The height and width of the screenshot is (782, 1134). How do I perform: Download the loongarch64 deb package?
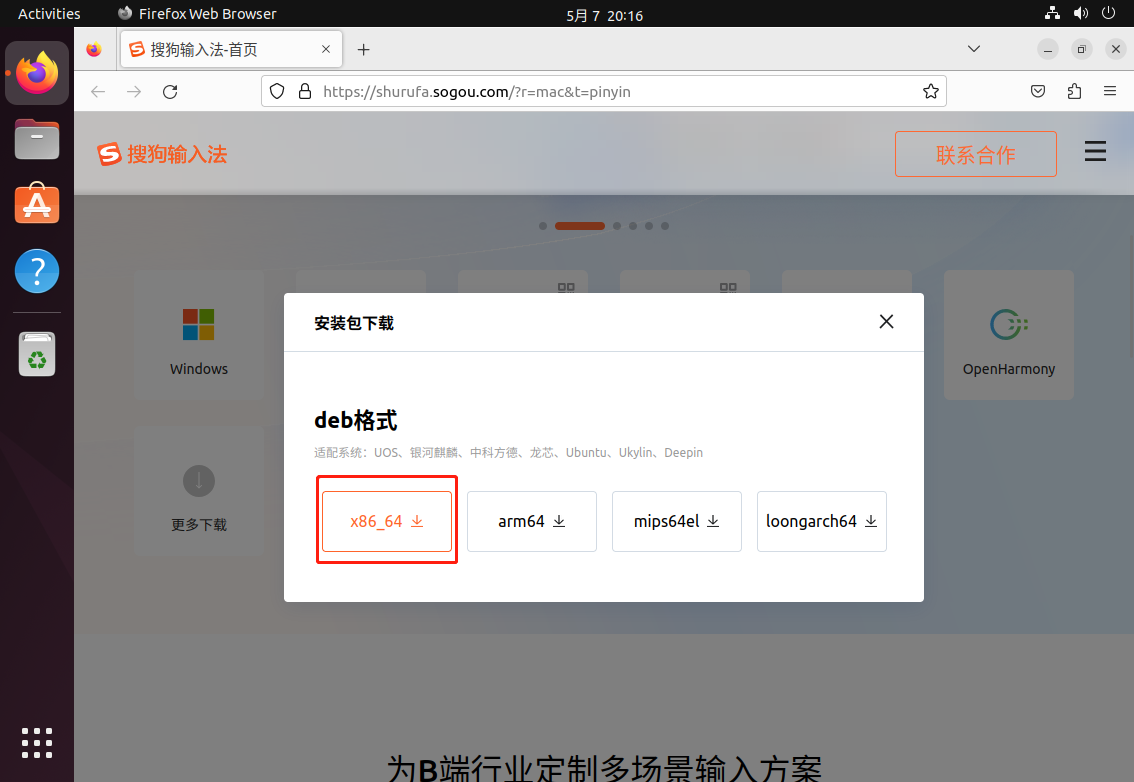click(x=822, y=522)
